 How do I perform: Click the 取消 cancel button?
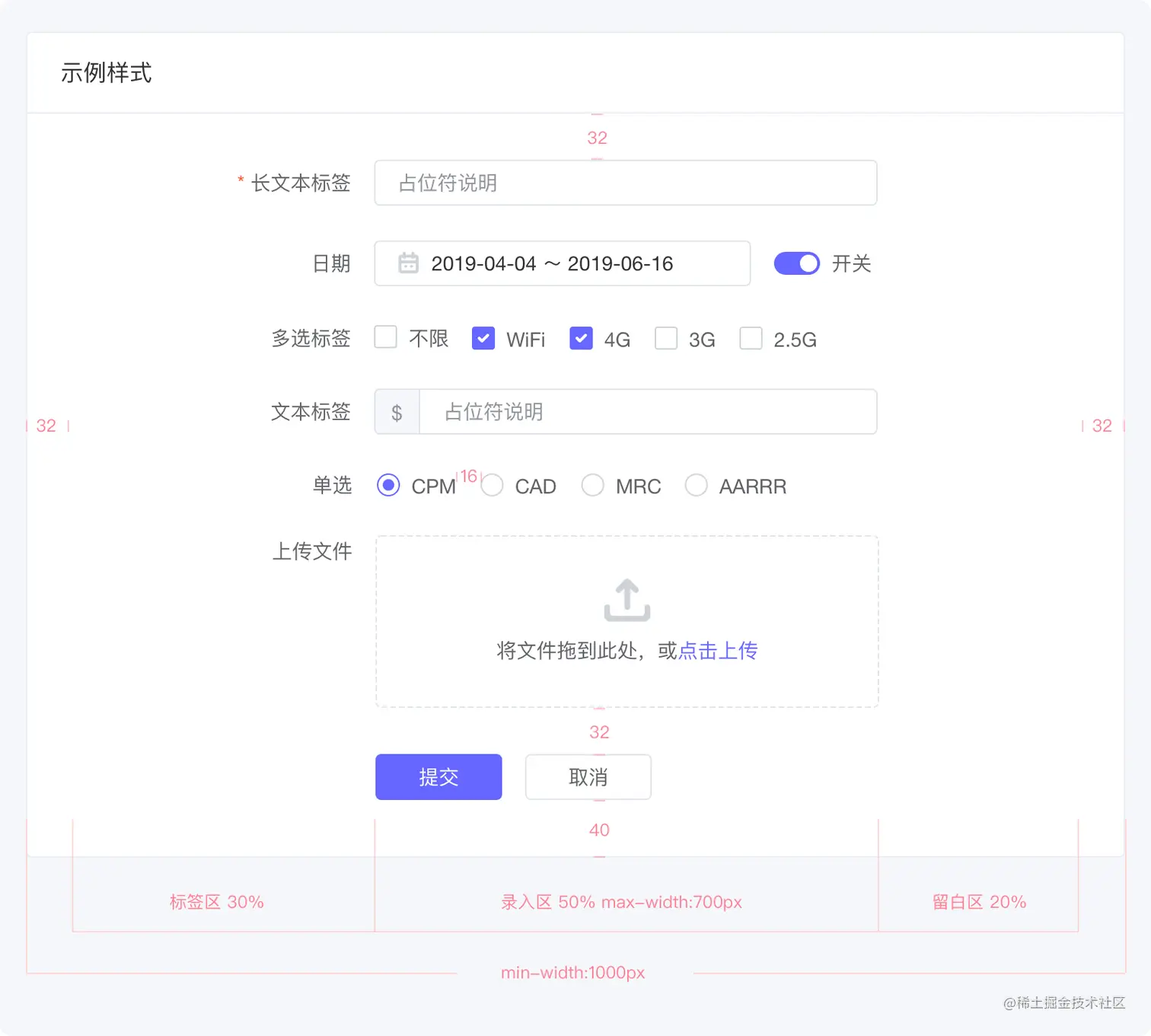(588, 777)
